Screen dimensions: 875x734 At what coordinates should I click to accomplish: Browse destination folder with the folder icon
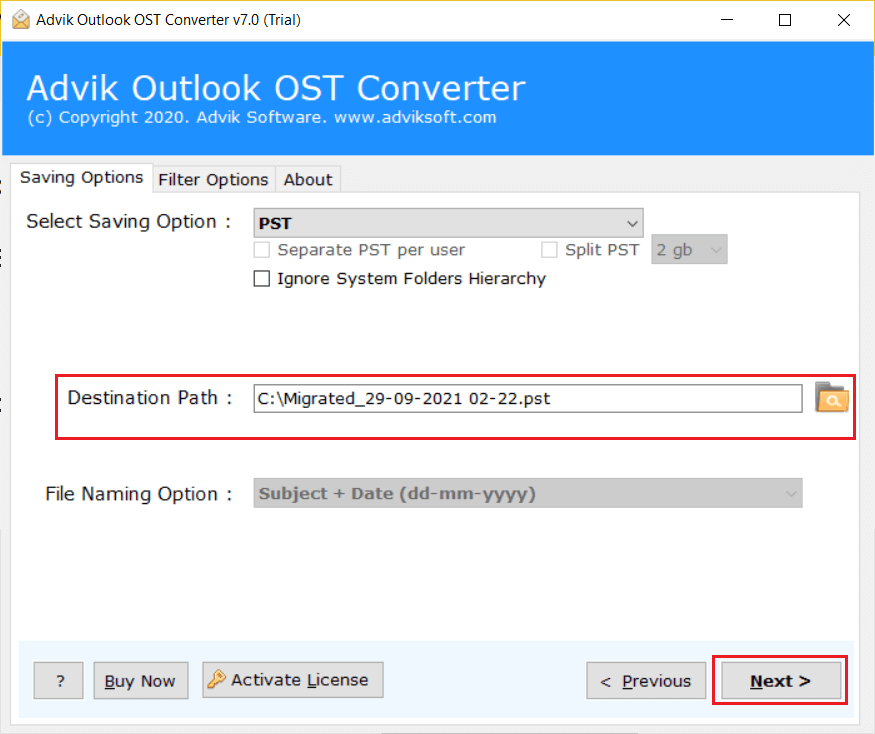click(x=831, y=397)
